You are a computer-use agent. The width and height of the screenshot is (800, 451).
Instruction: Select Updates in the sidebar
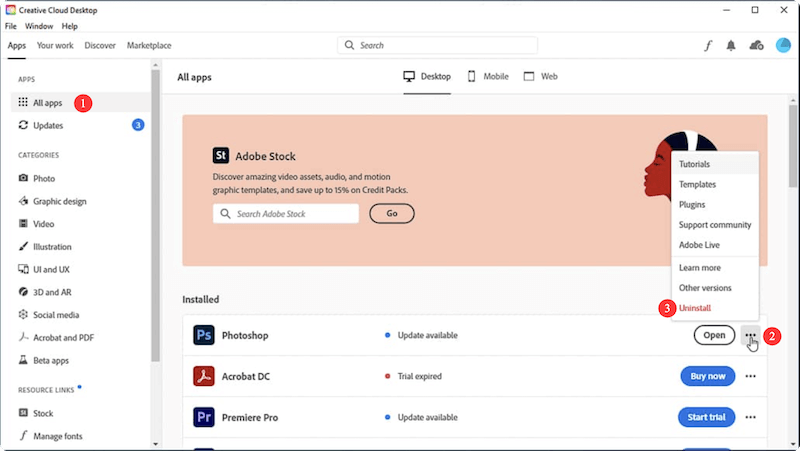point(47,125)
